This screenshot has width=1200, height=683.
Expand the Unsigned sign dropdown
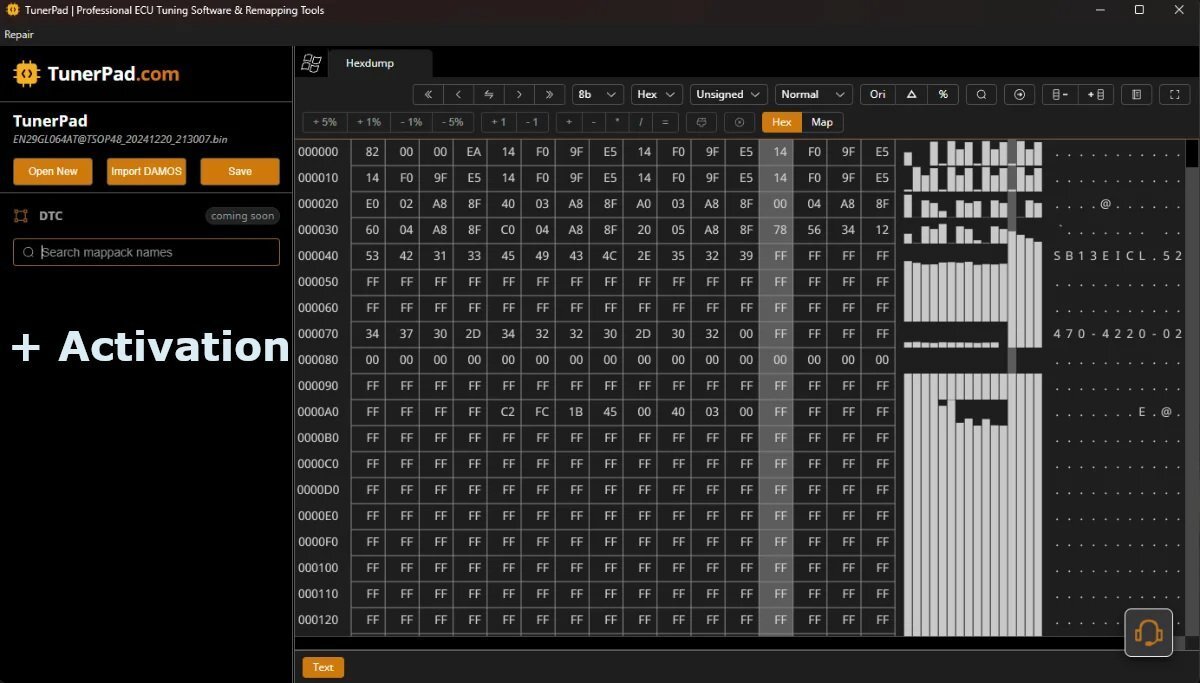click(729, 95)
